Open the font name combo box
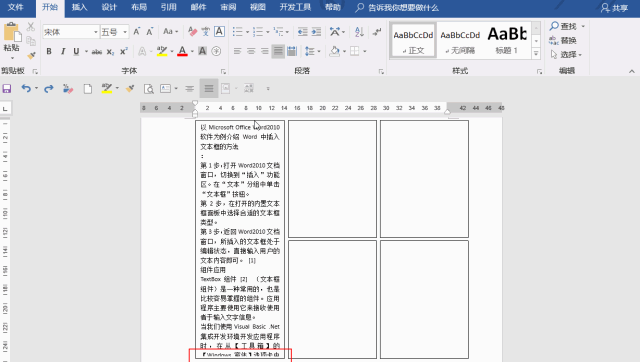640x362 pixels. click(x=71, y=32)
